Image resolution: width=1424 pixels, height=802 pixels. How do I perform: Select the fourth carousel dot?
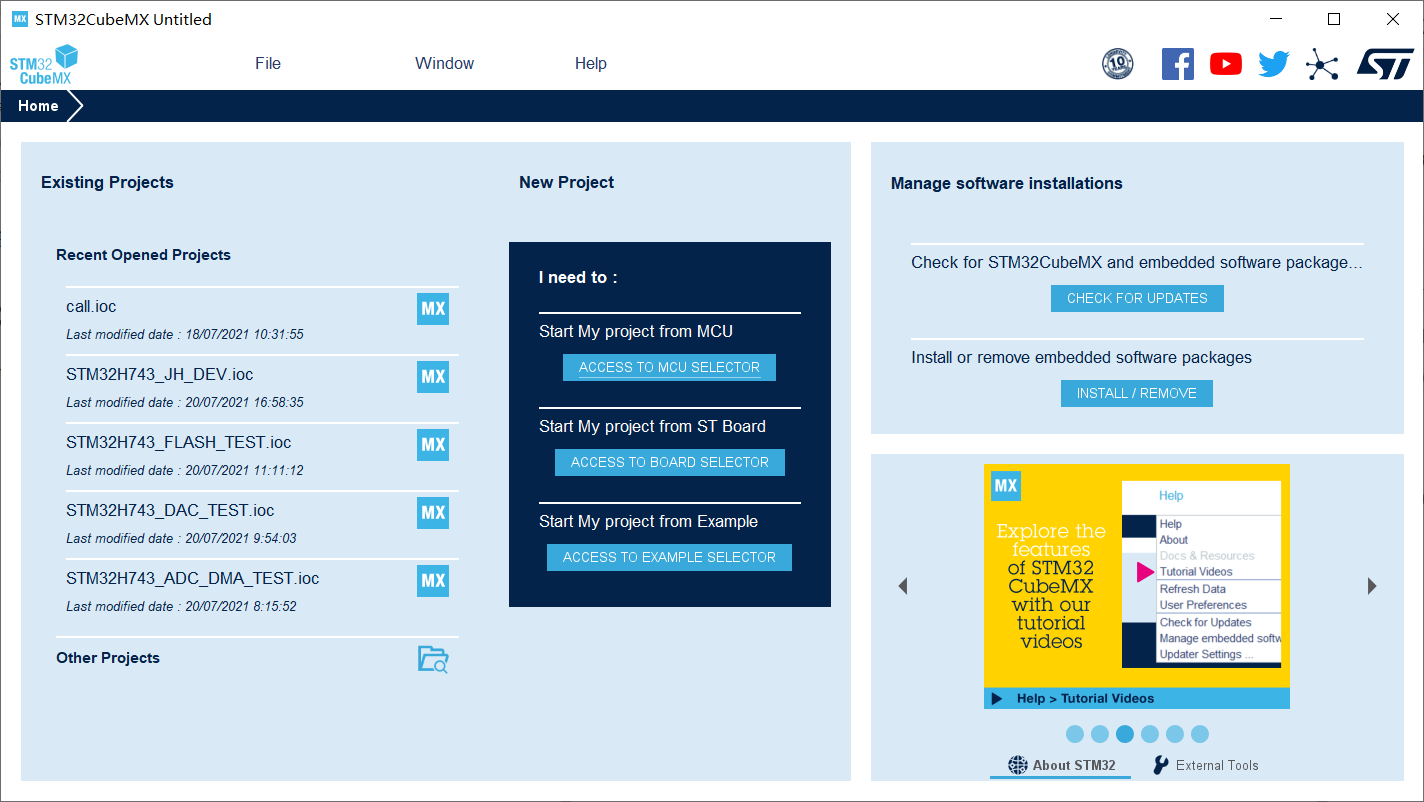click(x=1150, y=734)
